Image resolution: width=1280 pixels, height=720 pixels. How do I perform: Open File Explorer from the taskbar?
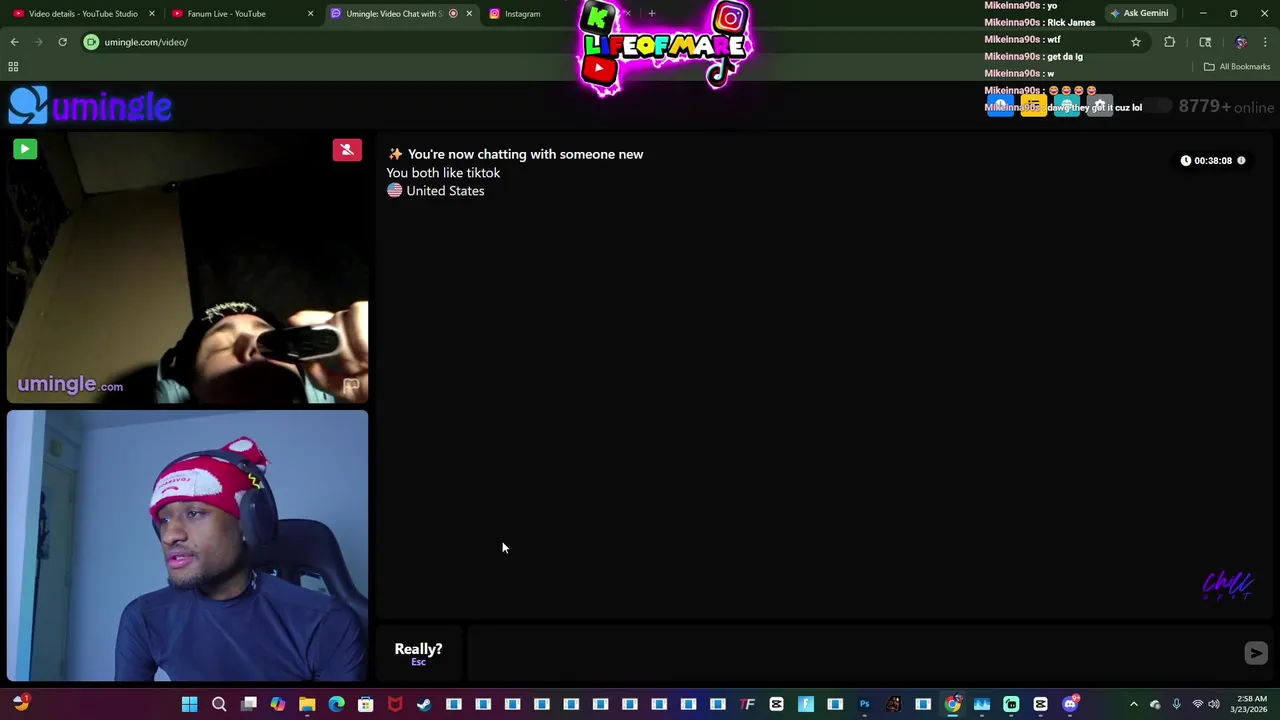(x=307, y=704)
